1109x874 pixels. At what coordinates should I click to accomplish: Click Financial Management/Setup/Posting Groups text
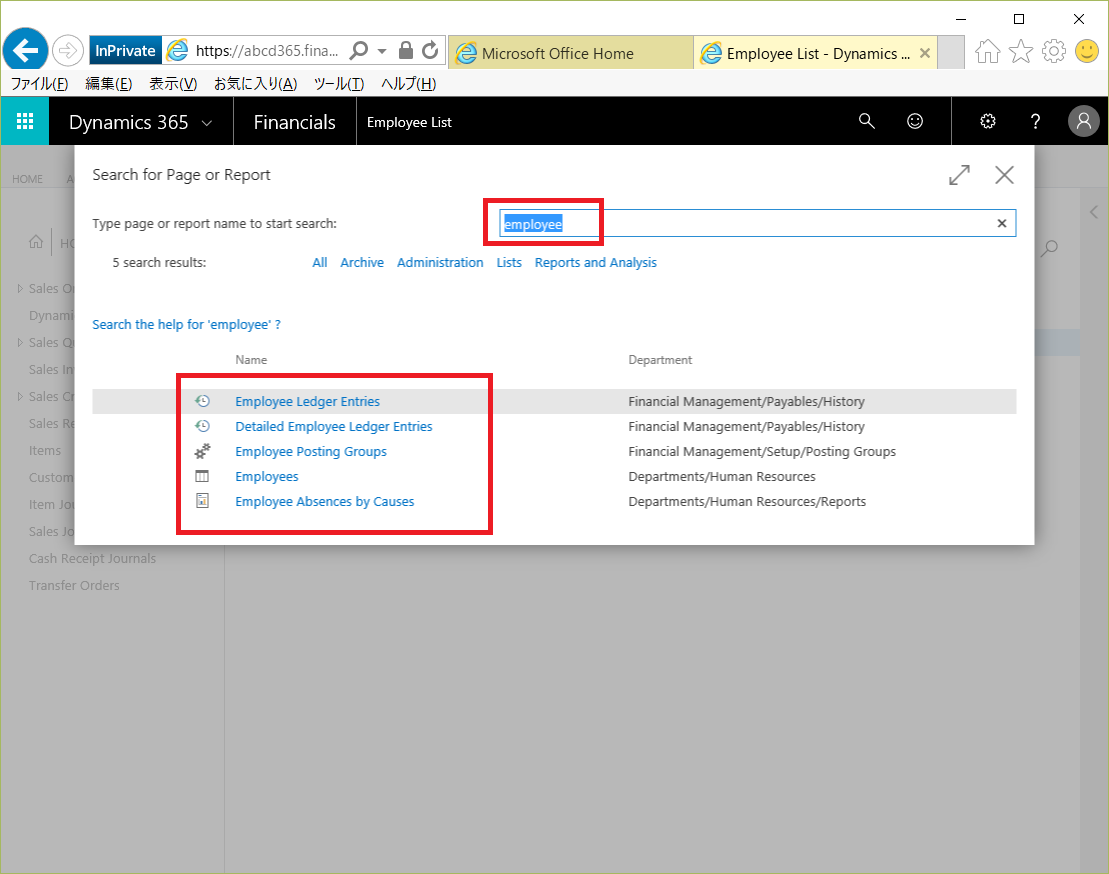(762, 451)
